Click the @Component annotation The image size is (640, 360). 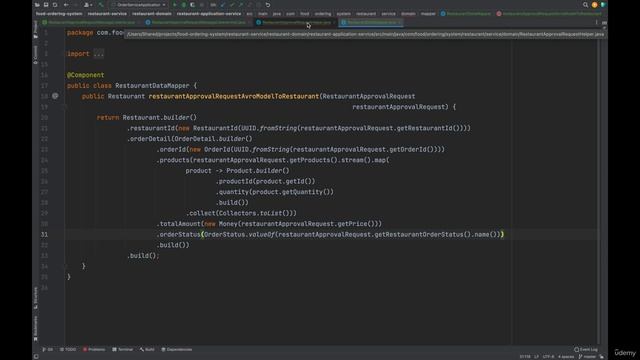[85, 75]
